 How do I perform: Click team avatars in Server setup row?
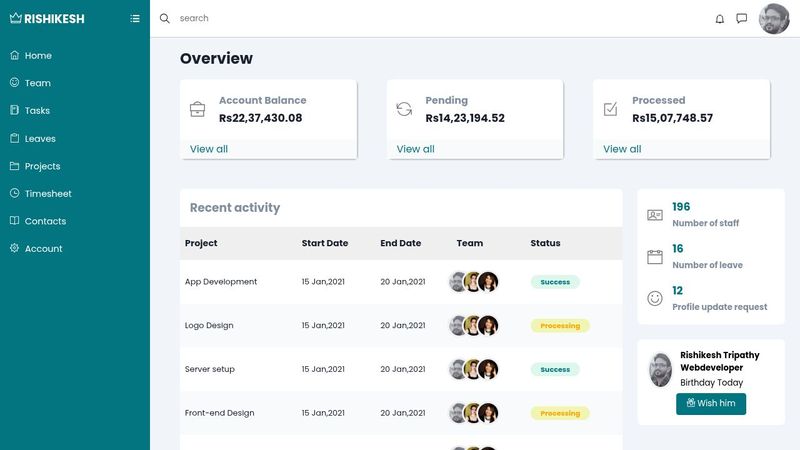click(x=473, y=369)
